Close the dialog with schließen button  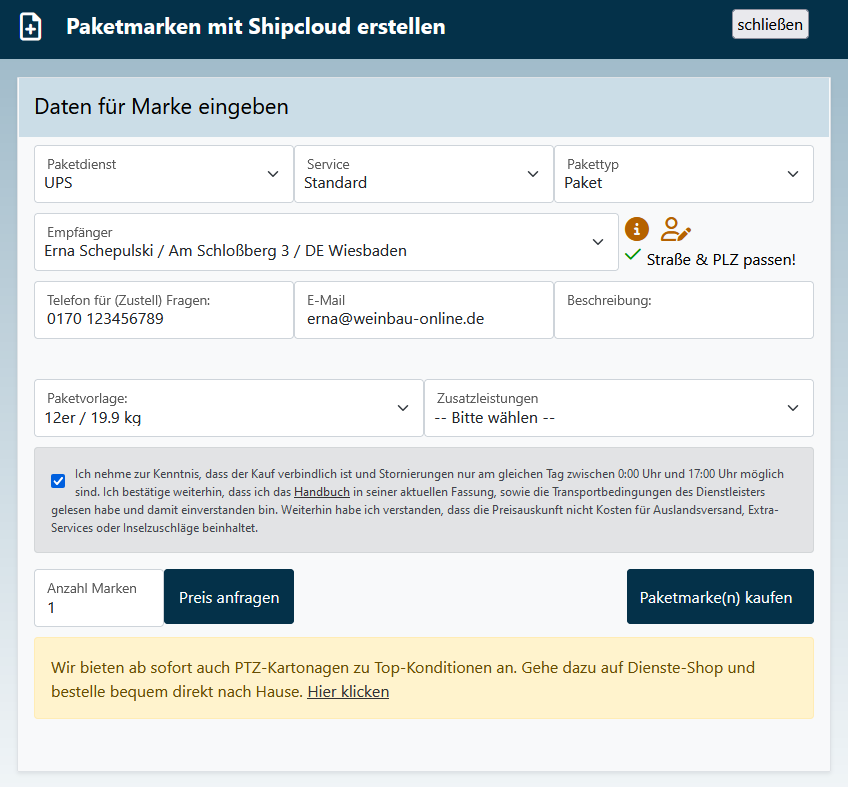pyautogui.click(x=770, y=24)
